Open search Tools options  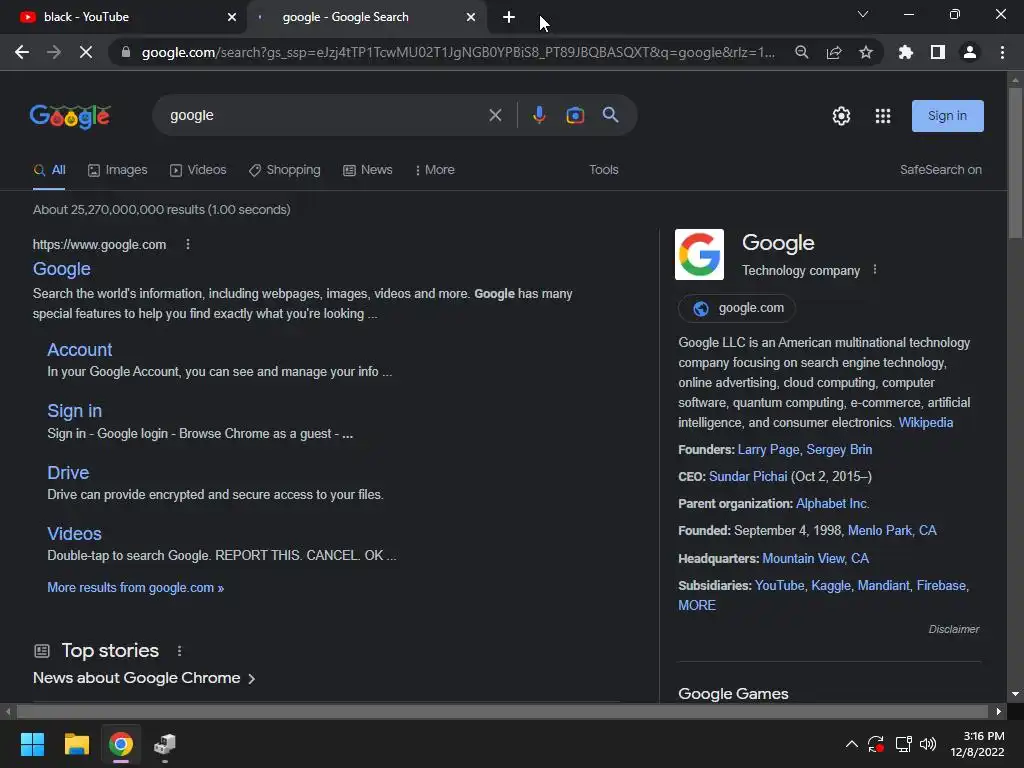603,170
